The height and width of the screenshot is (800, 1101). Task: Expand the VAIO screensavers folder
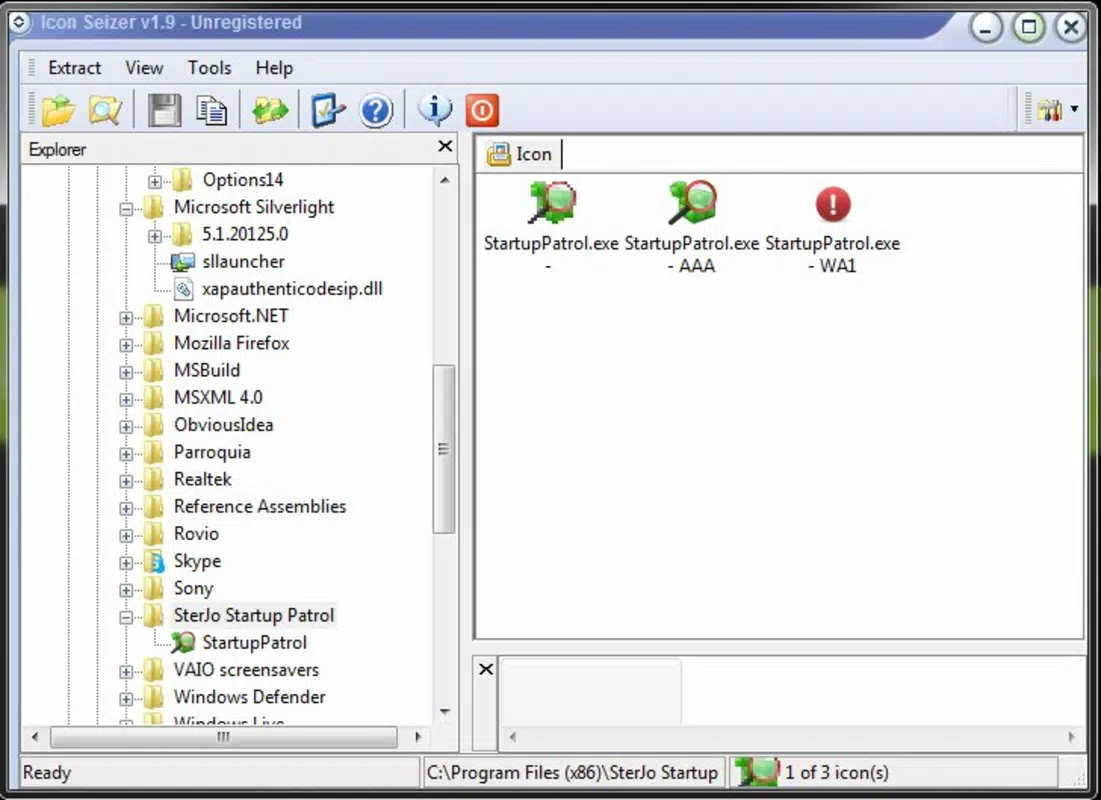pos(126,672)
